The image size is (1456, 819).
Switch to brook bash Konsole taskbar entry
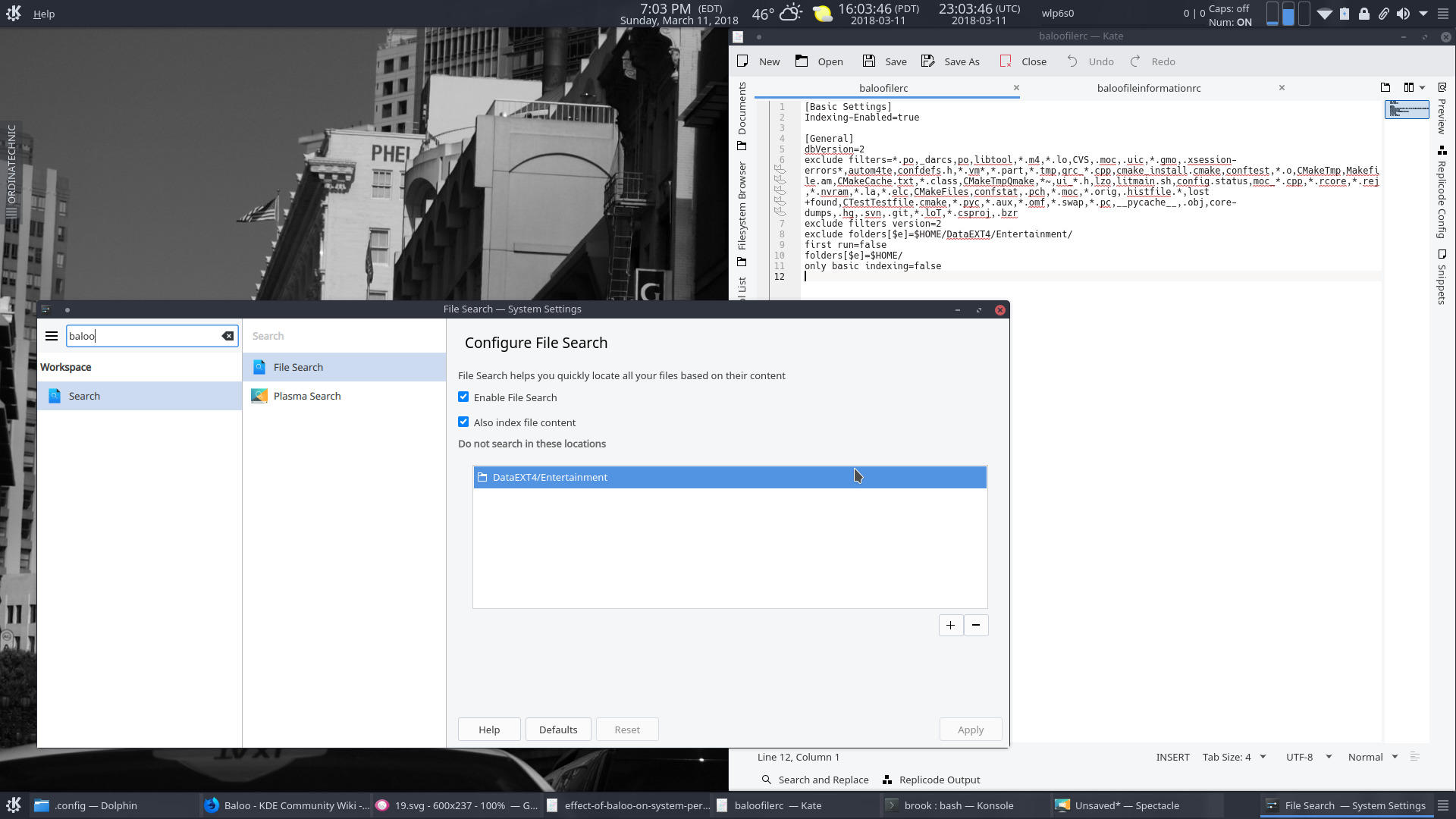[x=966, y=805]
